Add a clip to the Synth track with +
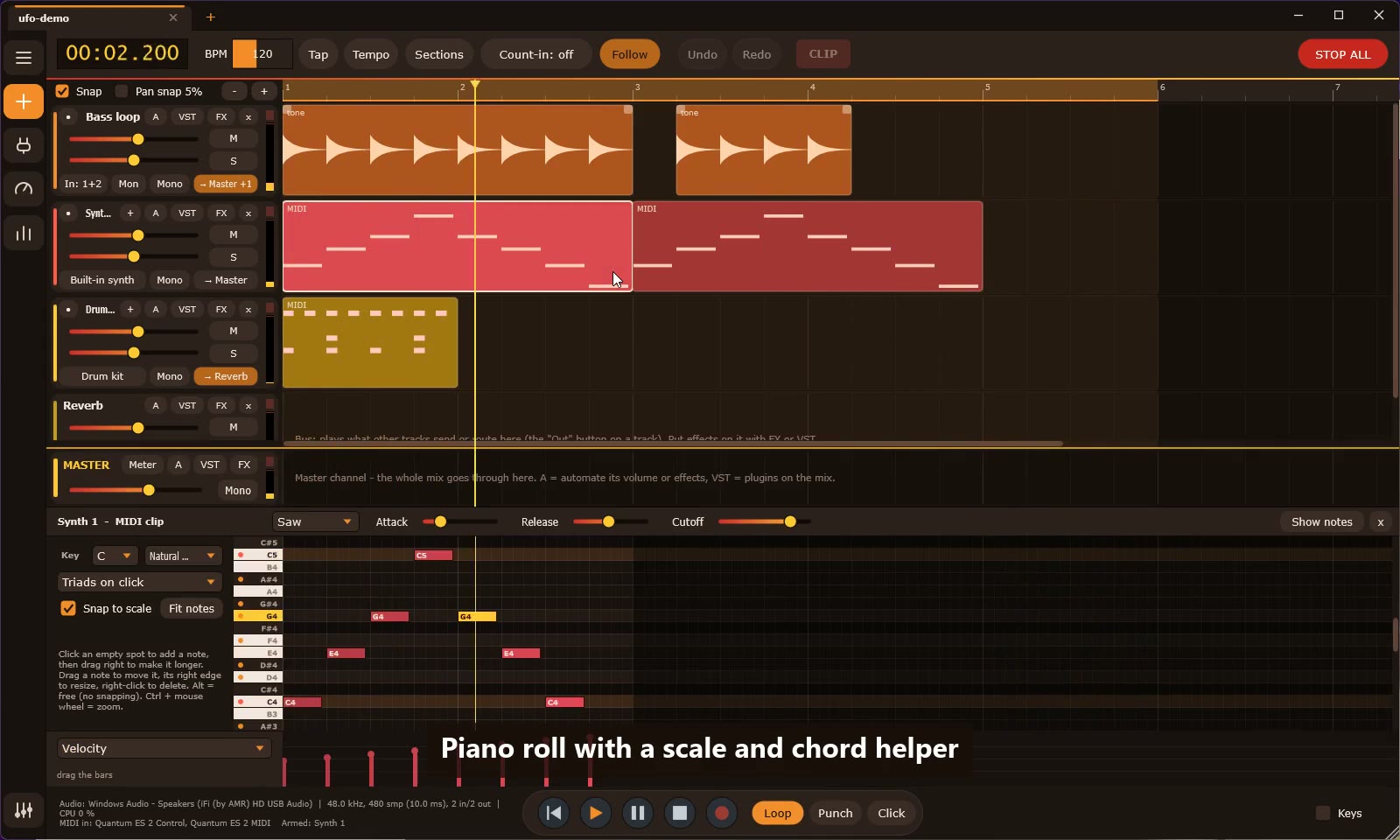This screenshot has width=1400, height=840. (130, 213)
